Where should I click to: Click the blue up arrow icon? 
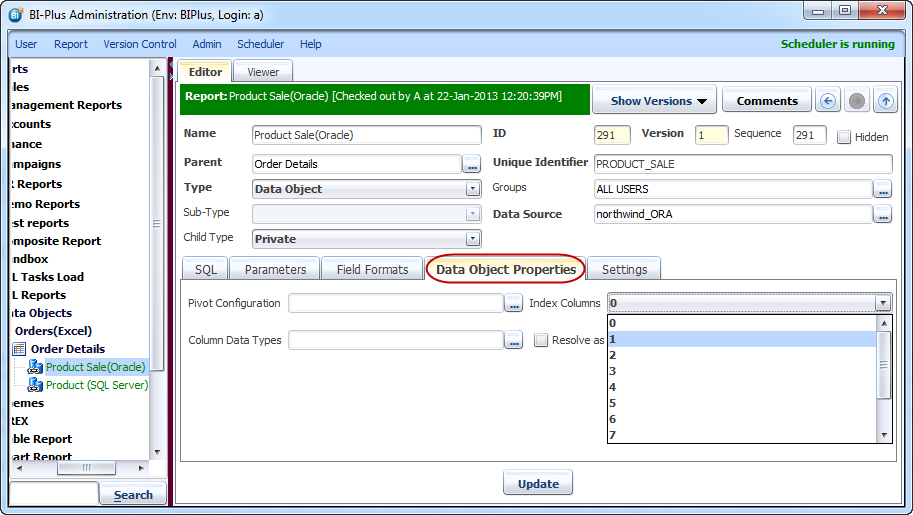pyautogui.click(x=885, y=101)
